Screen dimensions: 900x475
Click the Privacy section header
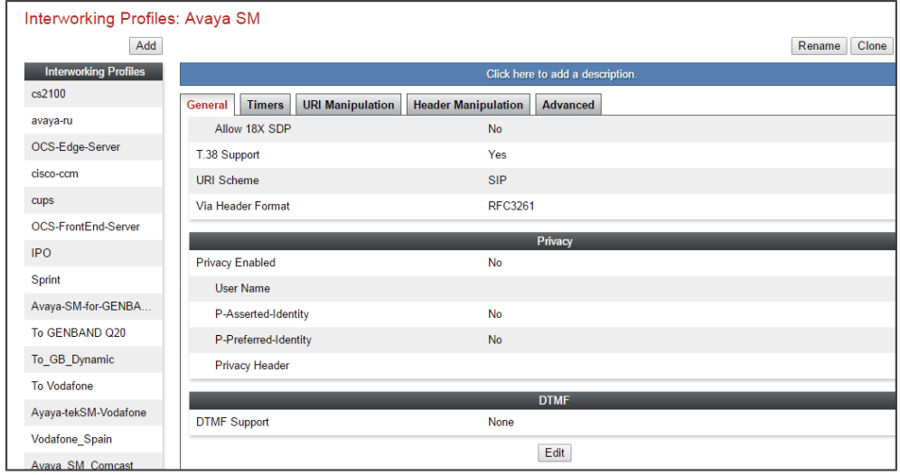pyautogui.click(x=542, y=241)
